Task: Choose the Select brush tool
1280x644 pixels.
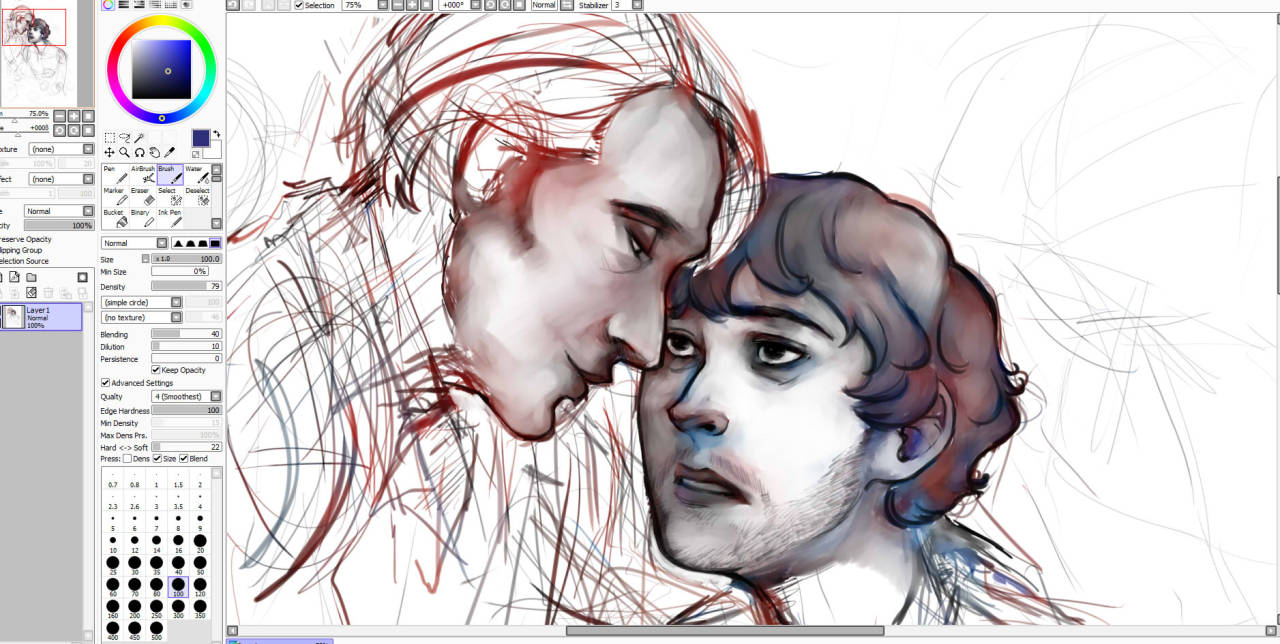Action: click(x=170, y=197)
